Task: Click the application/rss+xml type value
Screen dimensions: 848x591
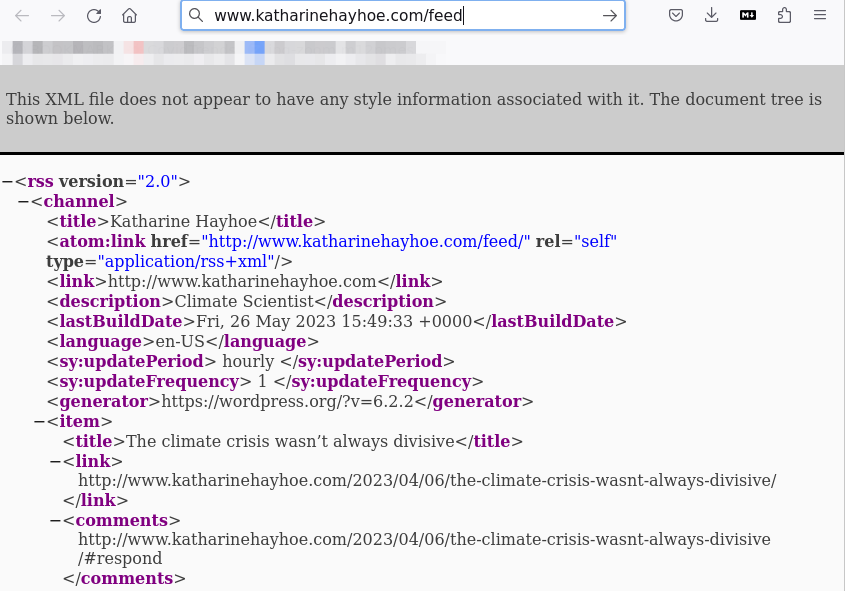Action: (186, 261)
